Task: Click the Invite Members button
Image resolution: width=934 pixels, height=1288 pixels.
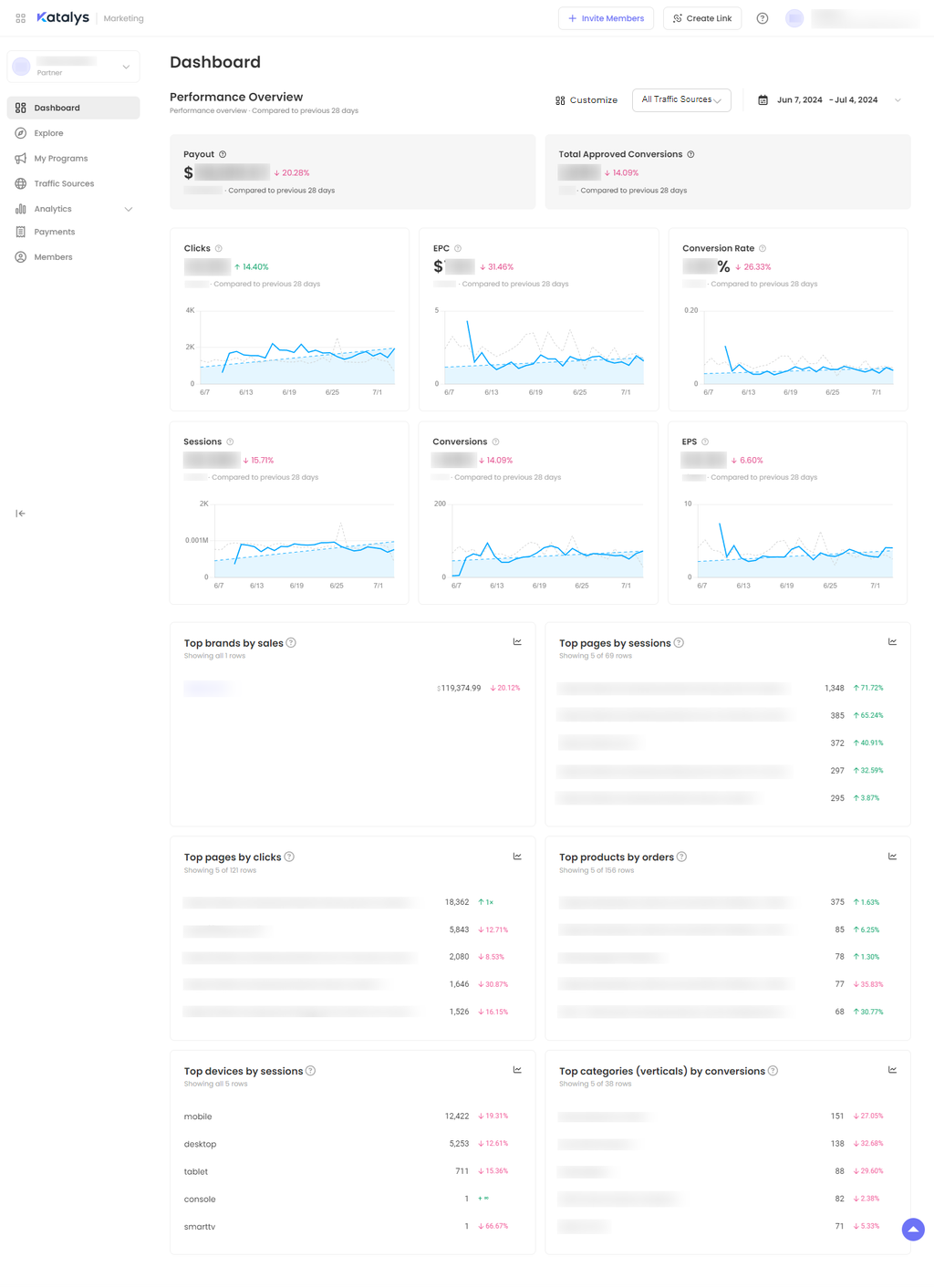Action: tap(606, 18)
